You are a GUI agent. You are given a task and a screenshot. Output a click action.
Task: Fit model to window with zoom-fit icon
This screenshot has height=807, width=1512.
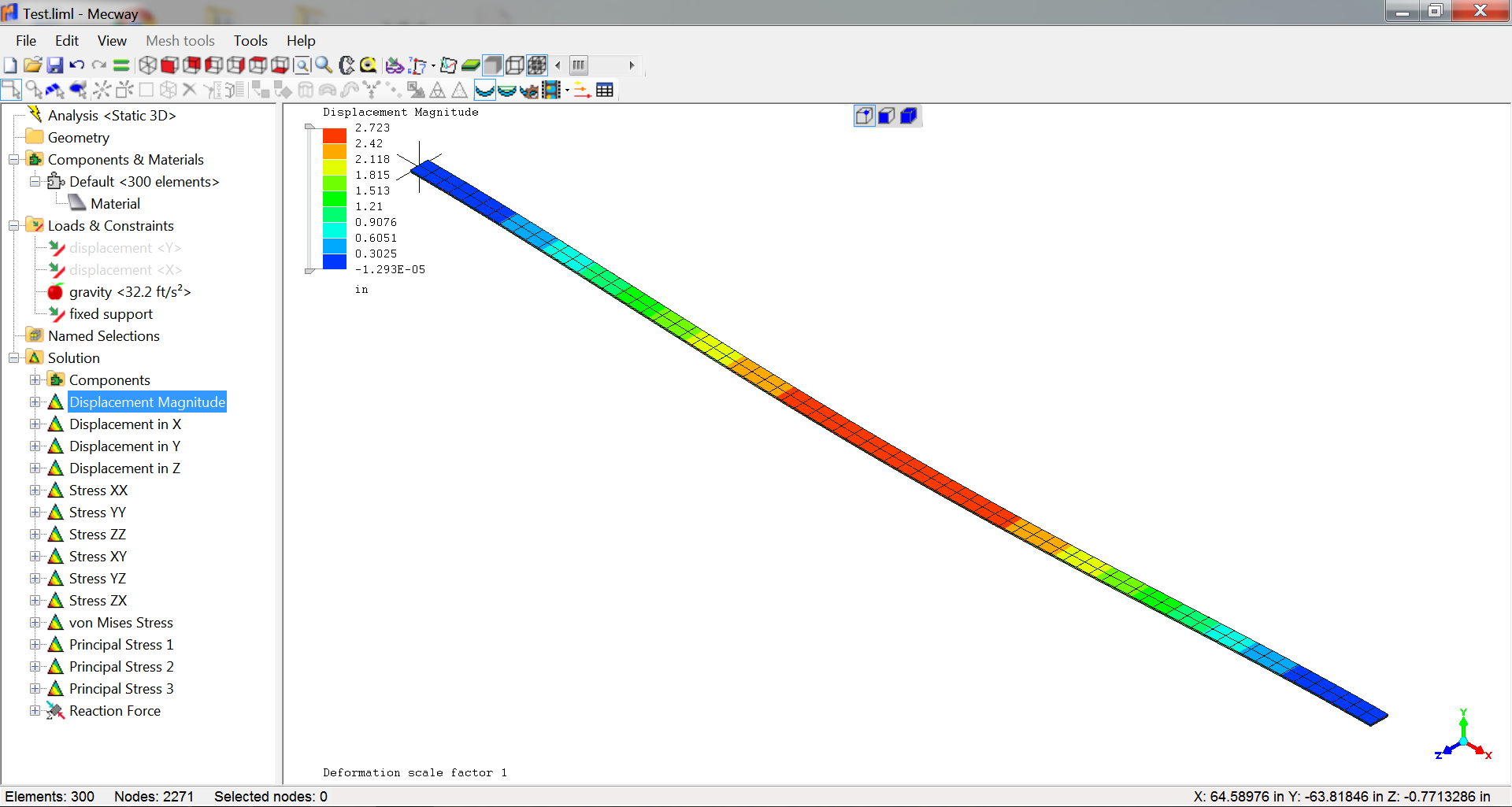[x=302, y=65]
